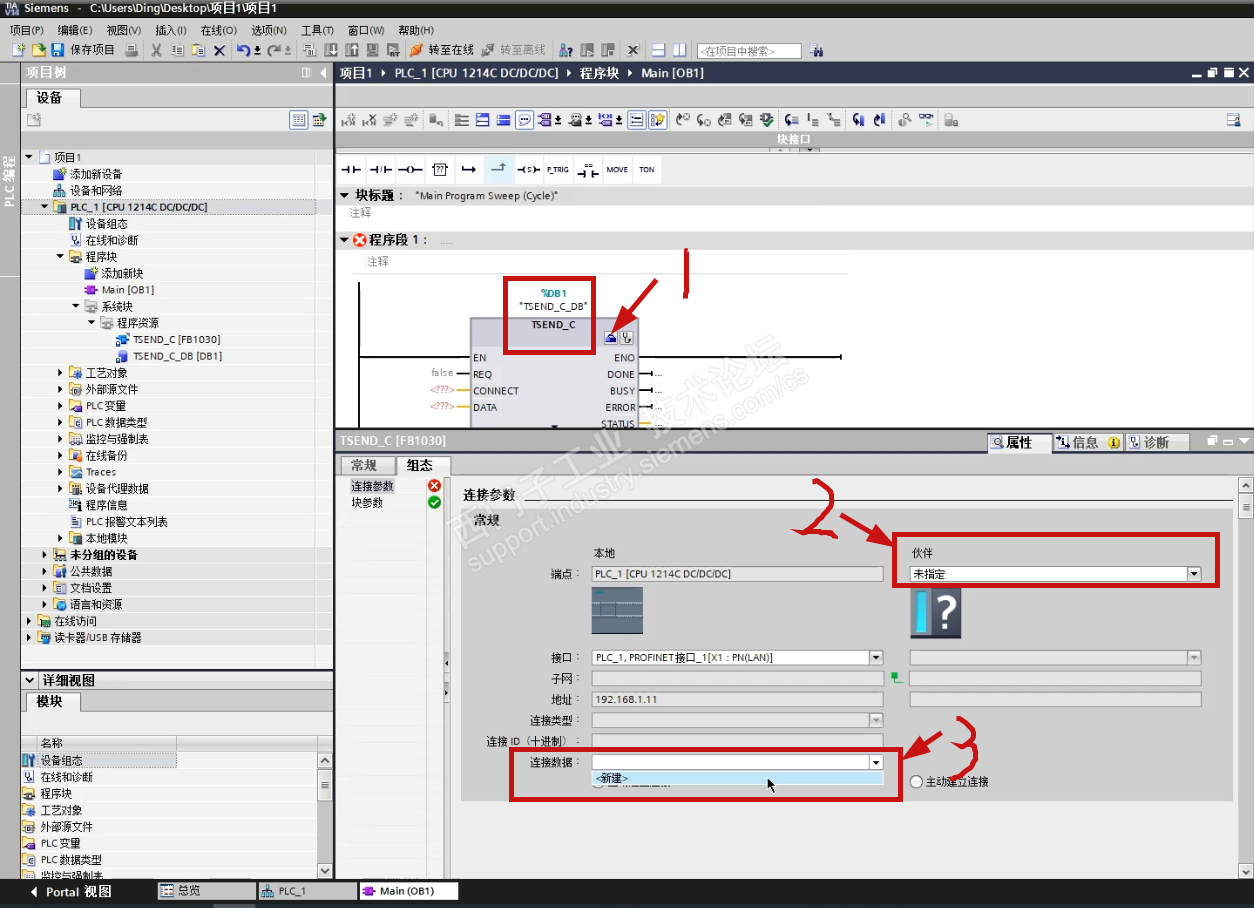Image resolution: width=1254 pixels, height=908 pixels.
Task: Click the Go online (转至在线) button
Action: (441, 50)
